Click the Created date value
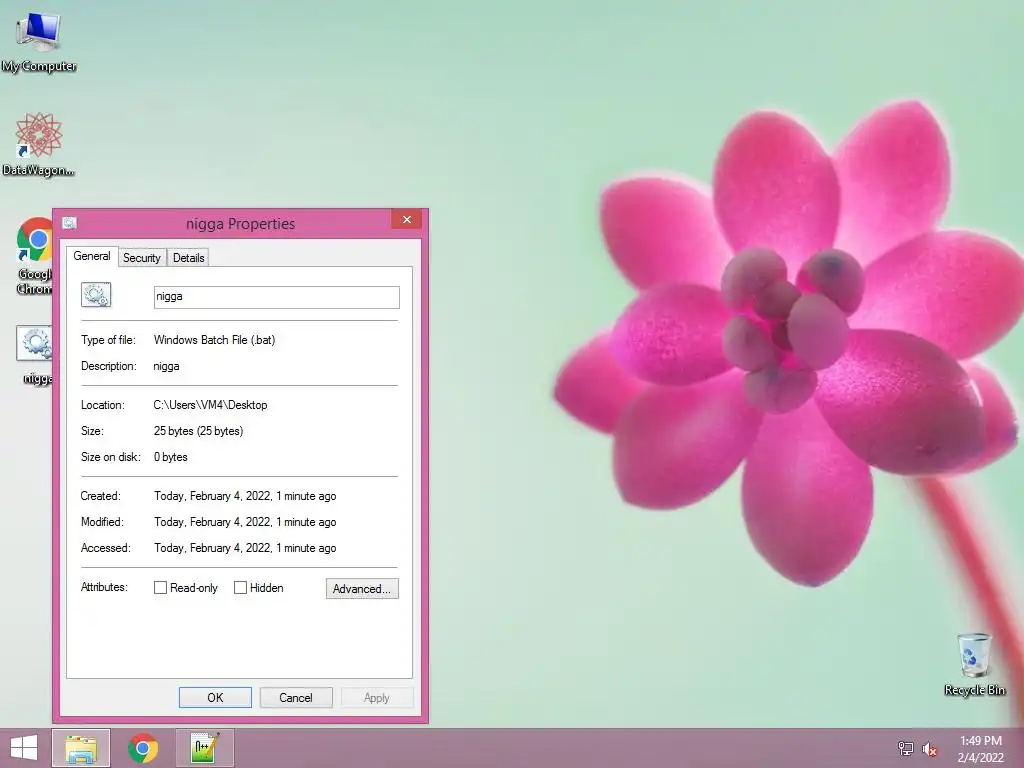 click(x=245, y=496)
